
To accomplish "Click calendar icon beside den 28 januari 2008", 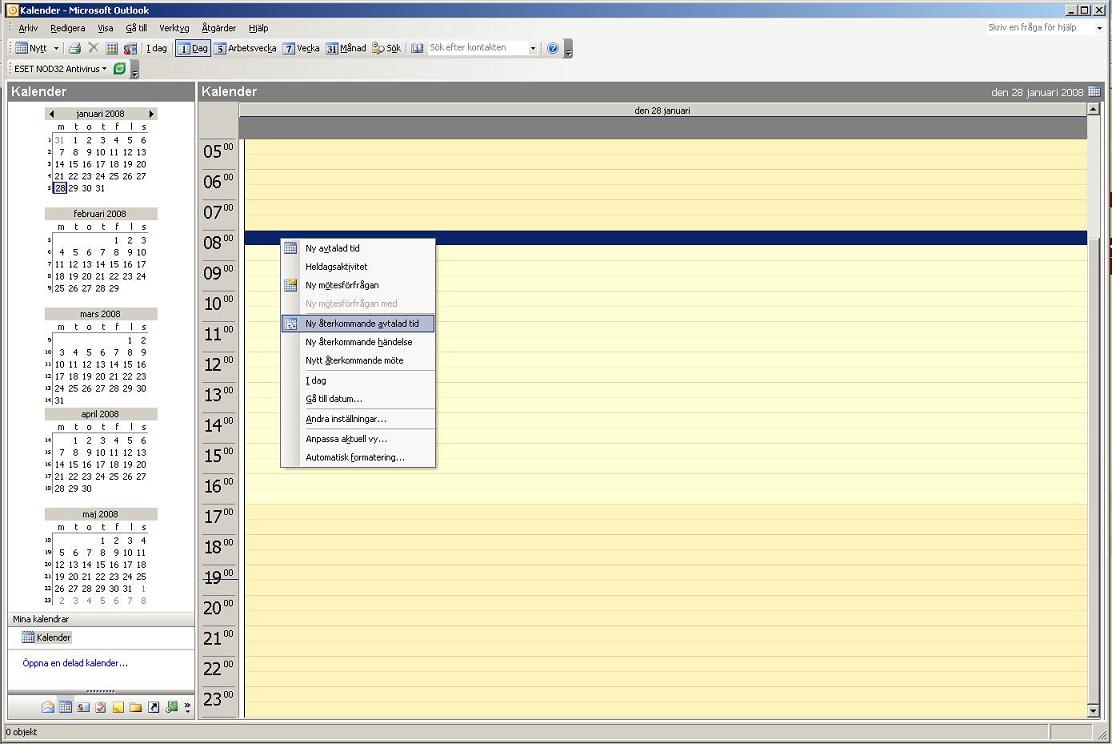I will [x=1094, y=91].
